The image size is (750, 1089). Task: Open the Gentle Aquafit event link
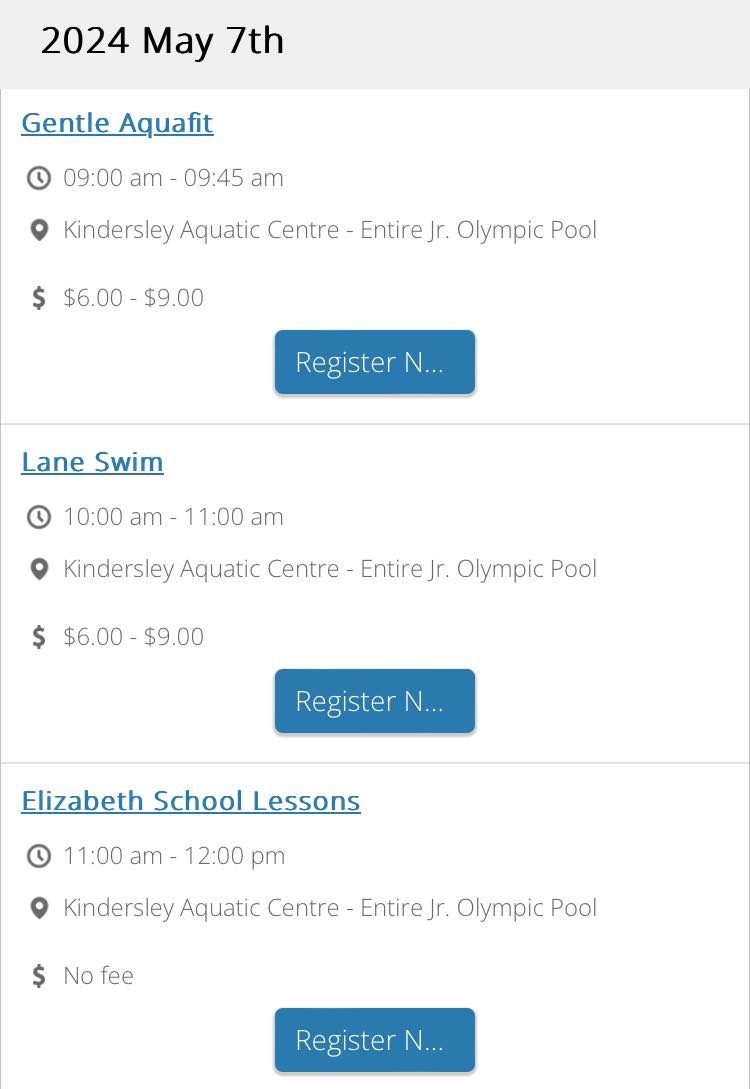tap(117, 123)
